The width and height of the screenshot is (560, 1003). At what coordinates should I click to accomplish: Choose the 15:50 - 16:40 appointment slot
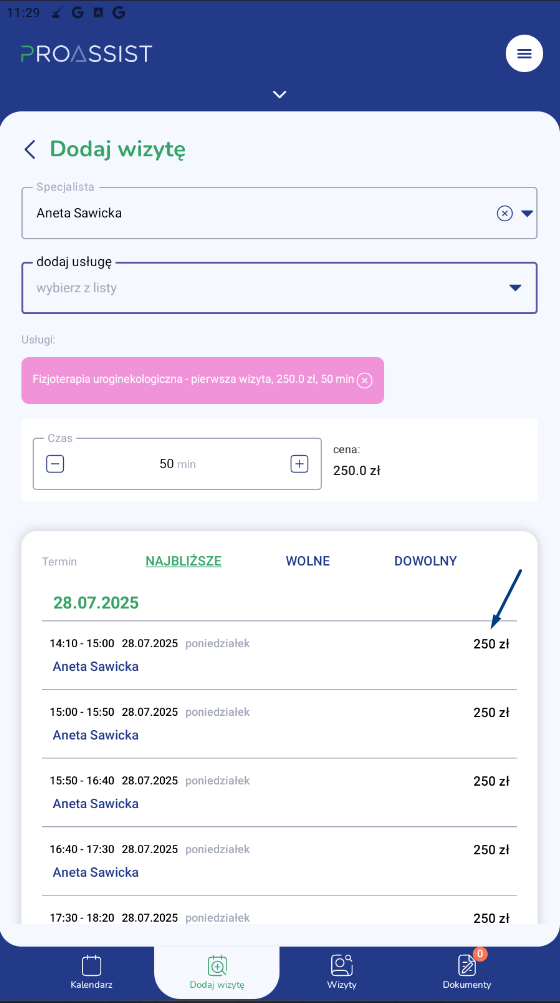279,793
